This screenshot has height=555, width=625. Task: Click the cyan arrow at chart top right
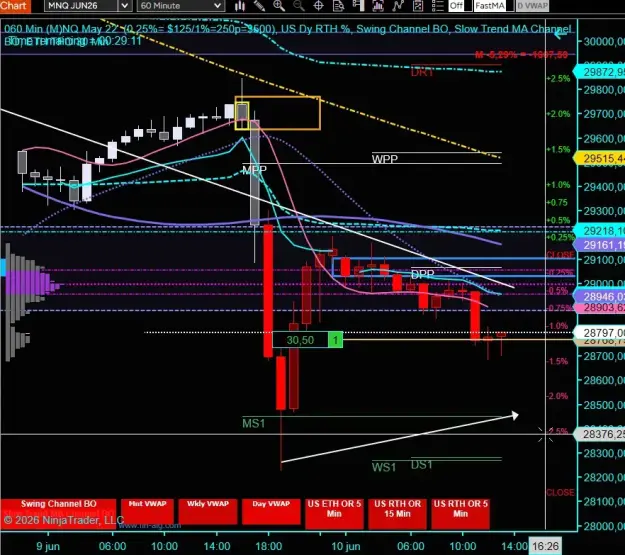click(560, 35)
